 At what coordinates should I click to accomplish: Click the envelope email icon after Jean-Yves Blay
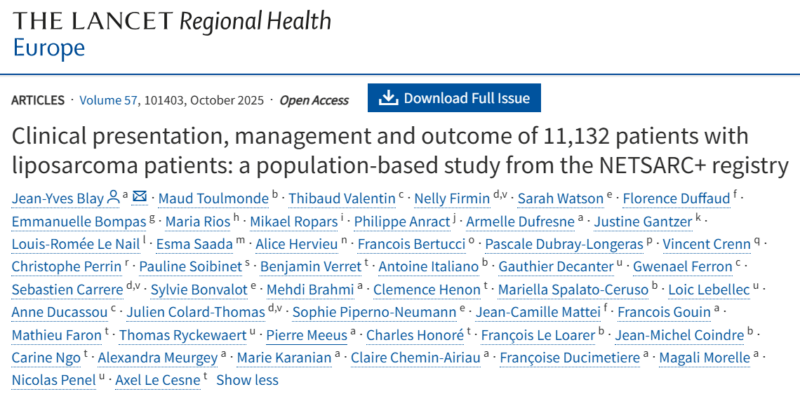[139, 196]
